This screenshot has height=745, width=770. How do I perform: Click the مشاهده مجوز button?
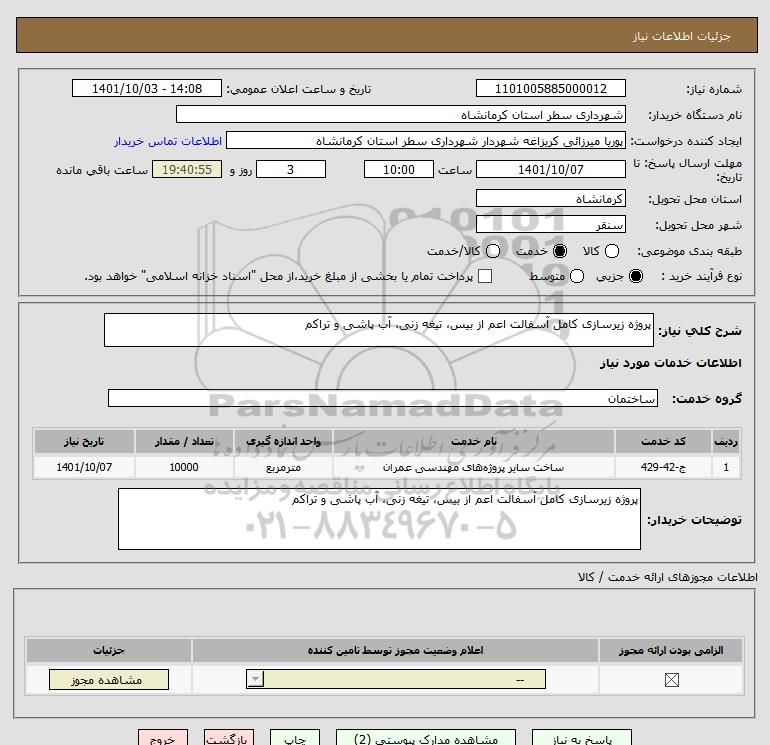[109, 680]
